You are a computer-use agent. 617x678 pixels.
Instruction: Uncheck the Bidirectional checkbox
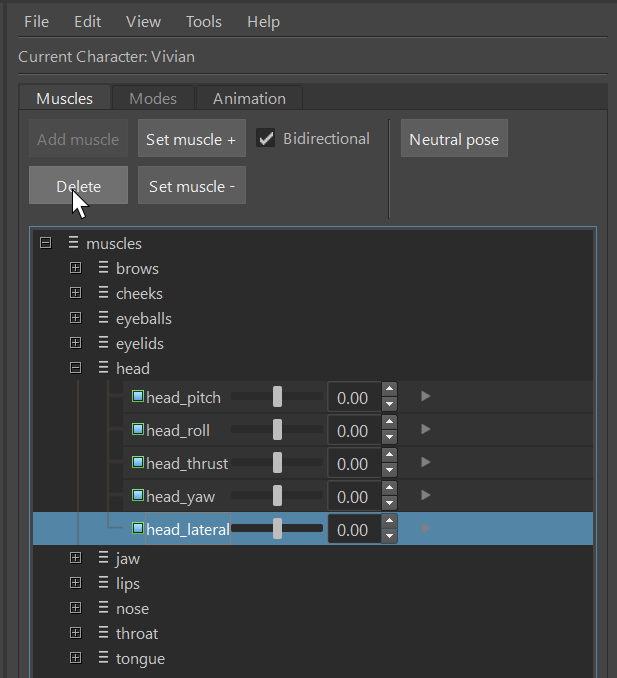tap(266, 139)
